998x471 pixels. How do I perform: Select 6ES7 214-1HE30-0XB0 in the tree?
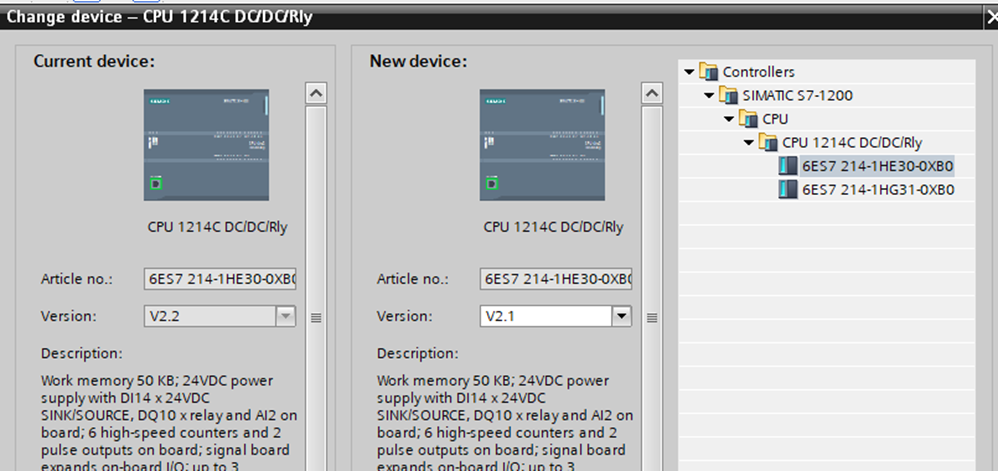pyautogui.click(x=878, y=166)
